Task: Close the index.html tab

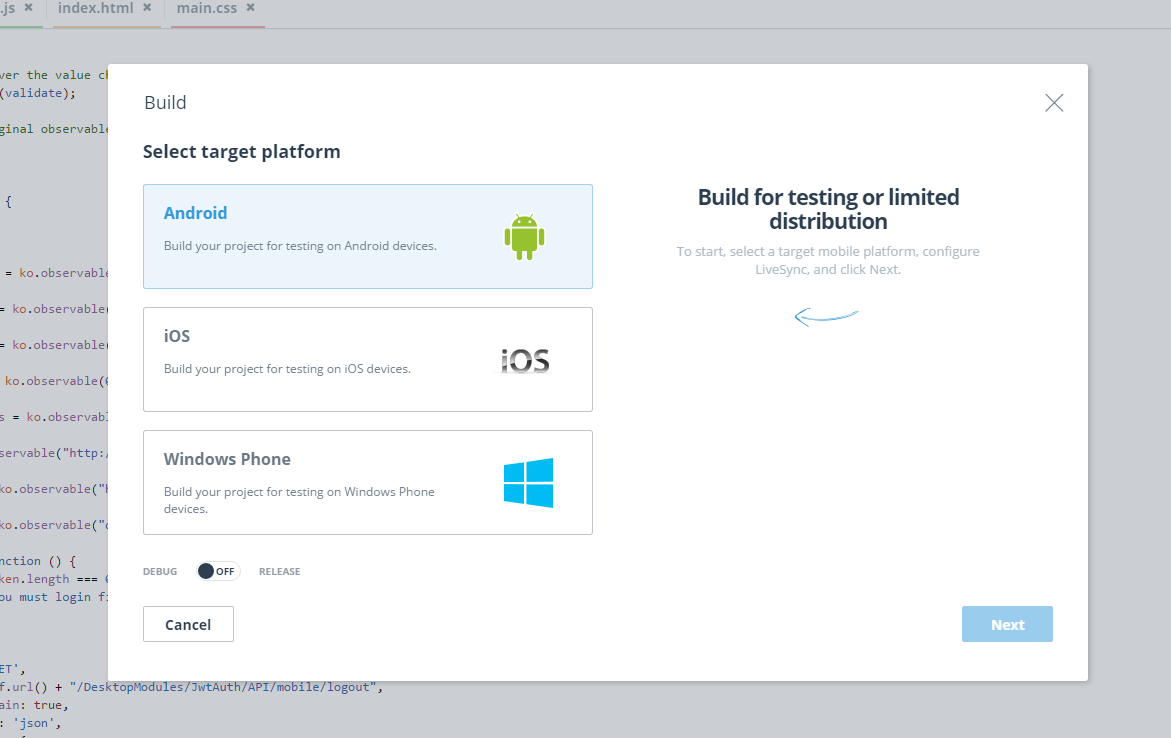Action: [x=147, y=7]
